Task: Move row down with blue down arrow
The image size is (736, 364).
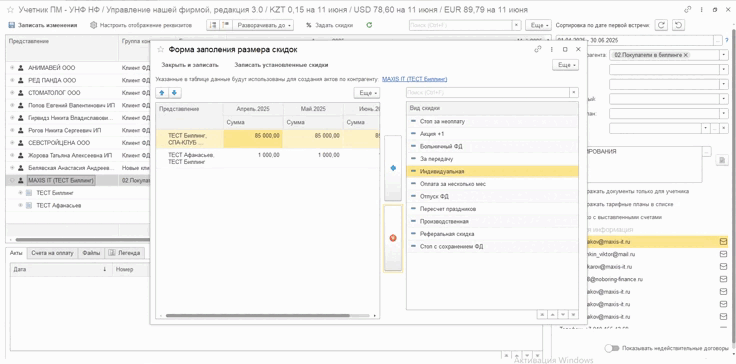Action: [174, 93]
